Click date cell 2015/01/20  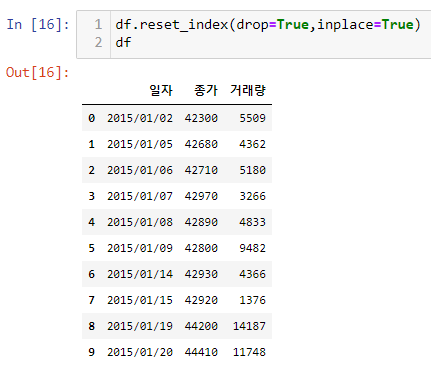[140, 352]
